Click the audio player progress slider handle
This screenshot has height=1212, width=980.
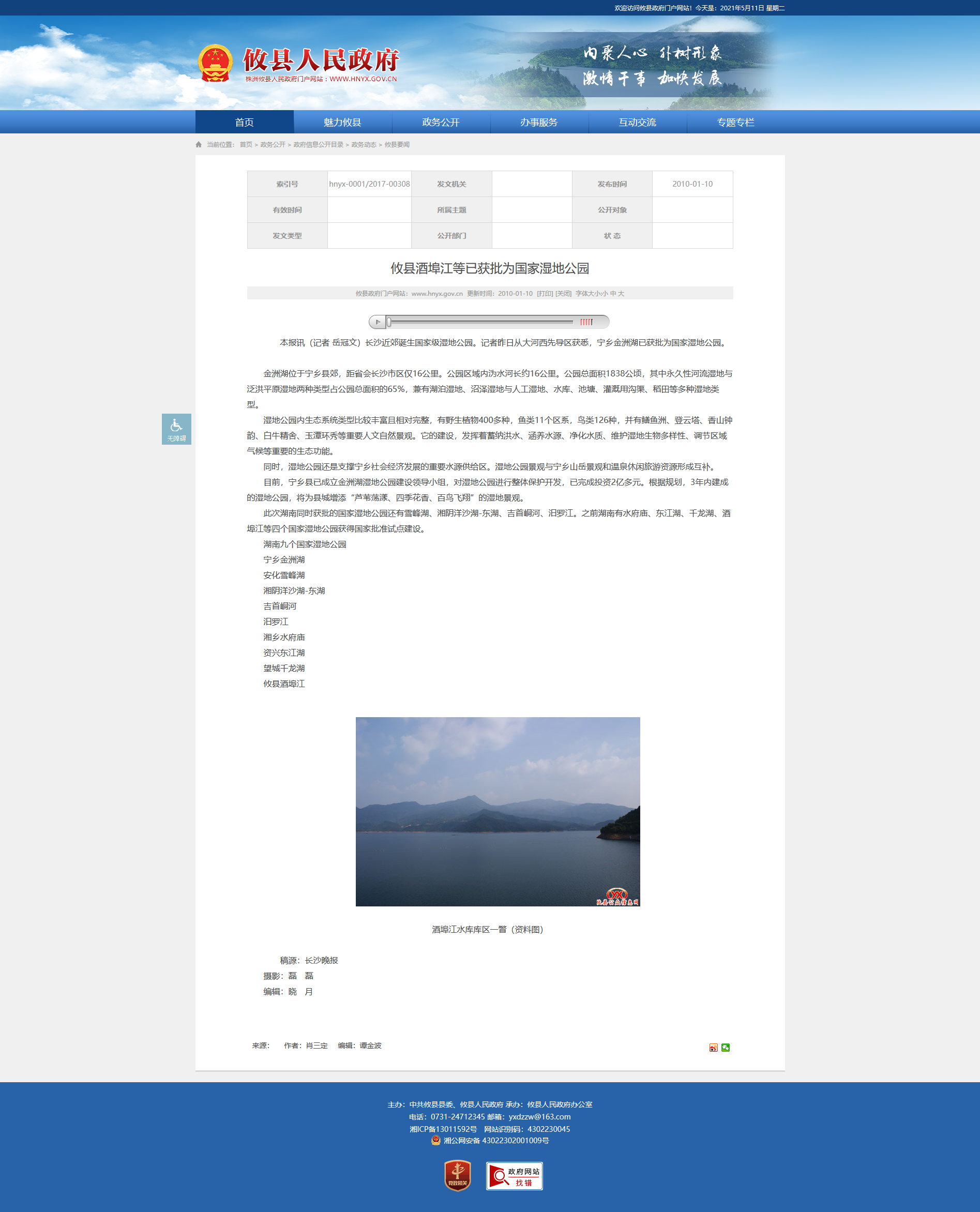pyautogui.click(x=389, y=322)
